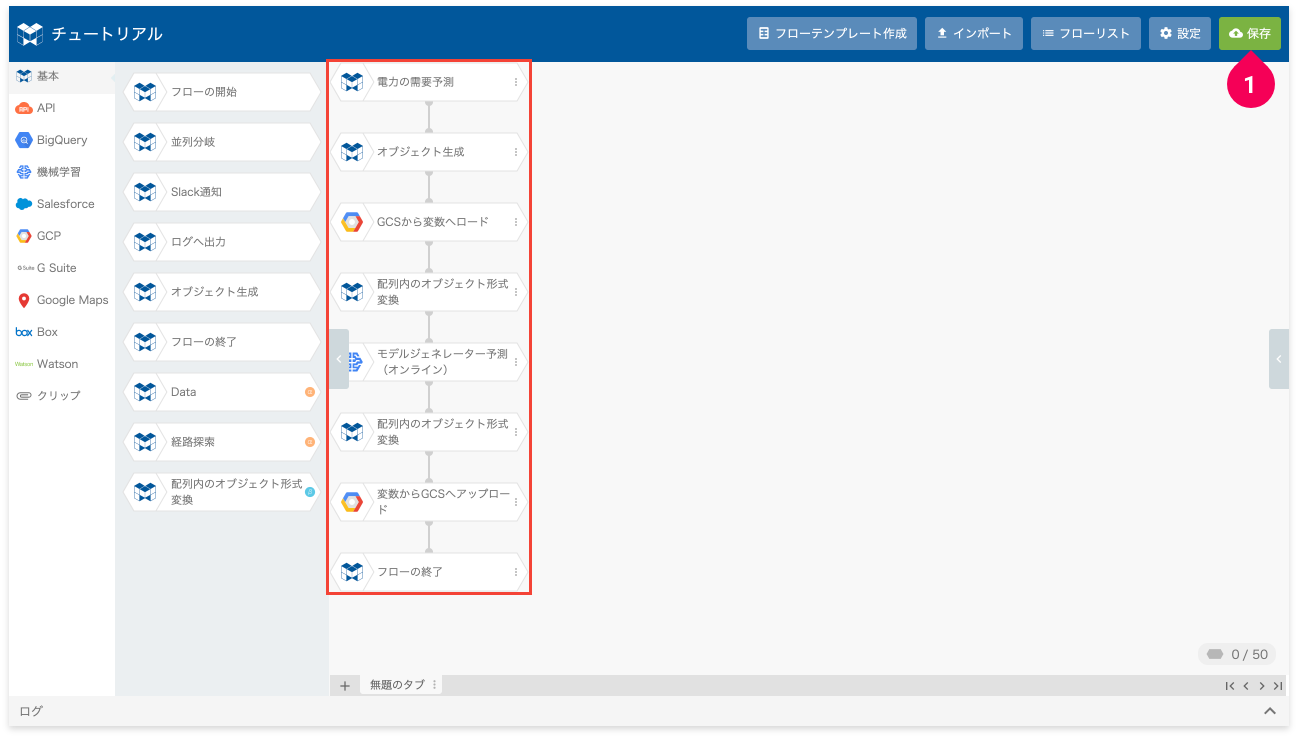Open menu dots on モデルジェネレーター予測 block

pos(516,362)
